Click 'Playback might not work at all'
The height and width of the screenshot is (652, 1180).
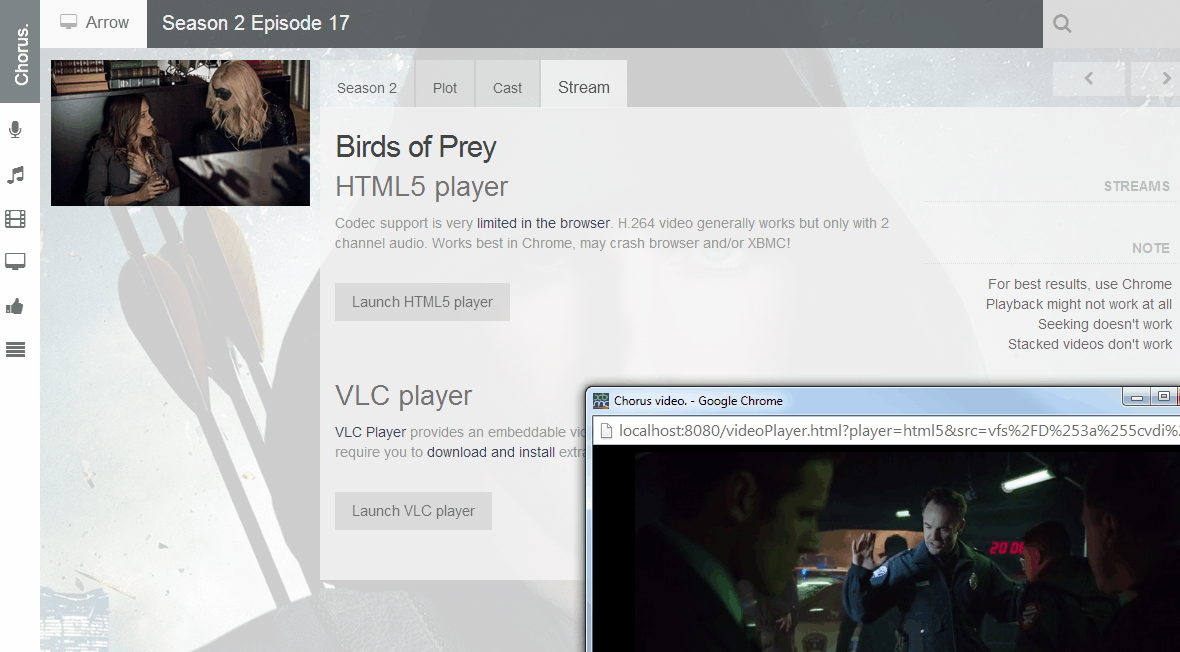point(1078,304)
